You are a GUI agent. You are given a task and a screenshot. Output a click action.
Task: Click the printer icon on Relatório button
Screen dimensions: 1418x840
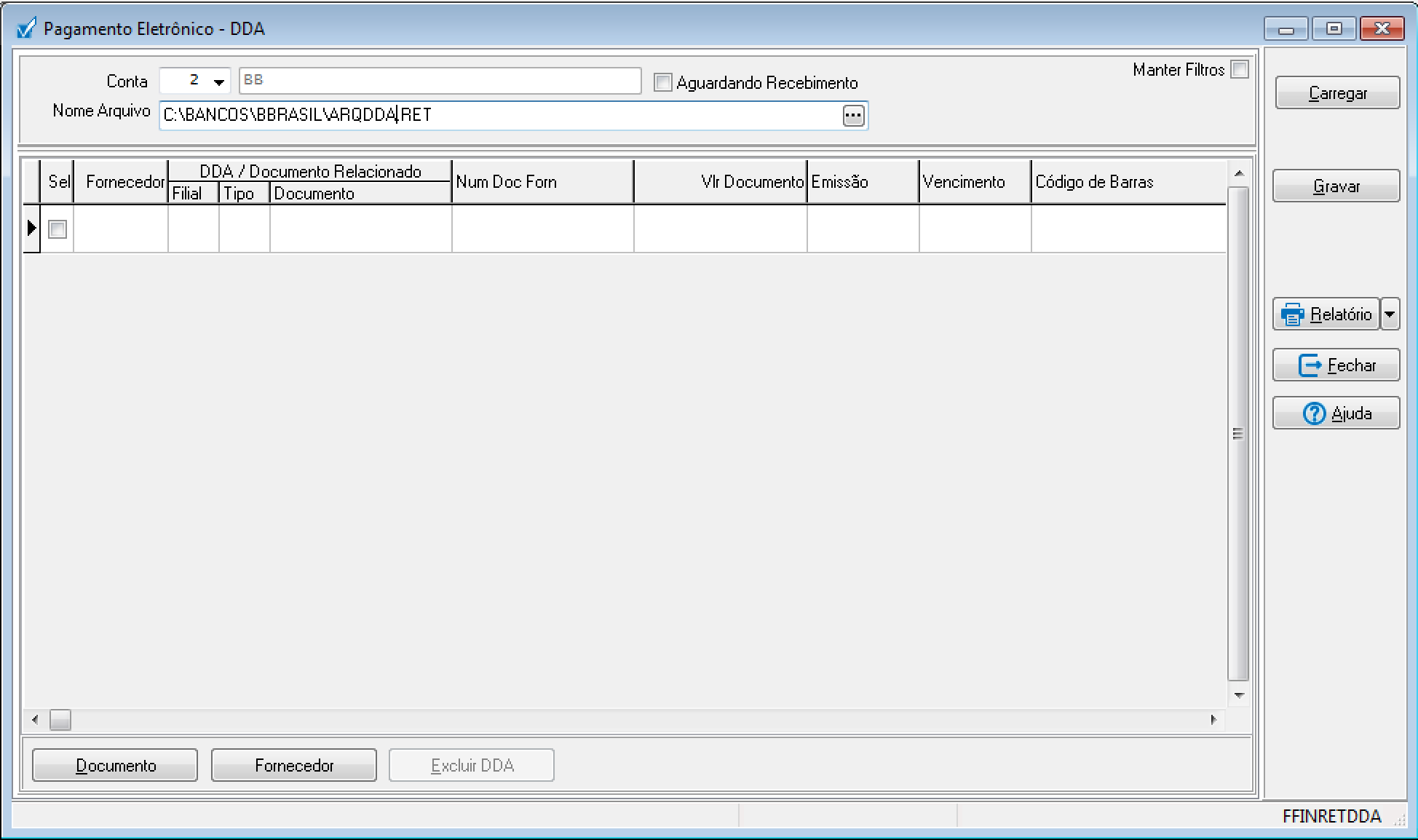click(1293, 314)
